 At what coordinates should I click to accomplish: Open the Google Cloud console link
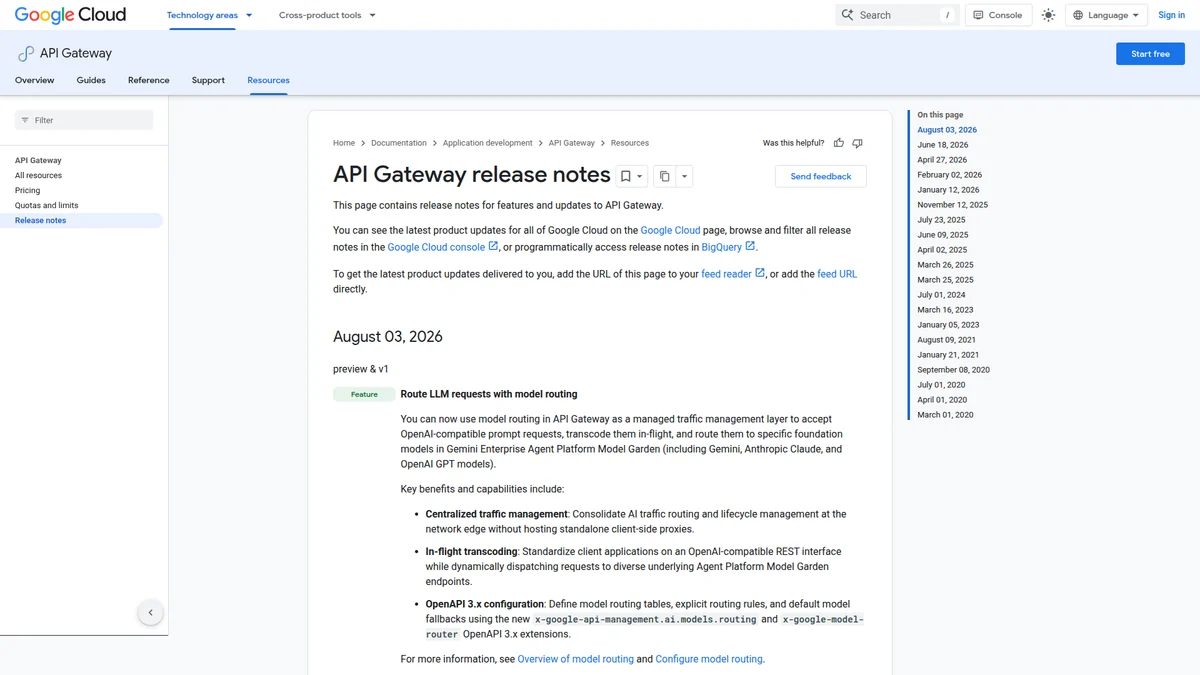click(443, 247)
